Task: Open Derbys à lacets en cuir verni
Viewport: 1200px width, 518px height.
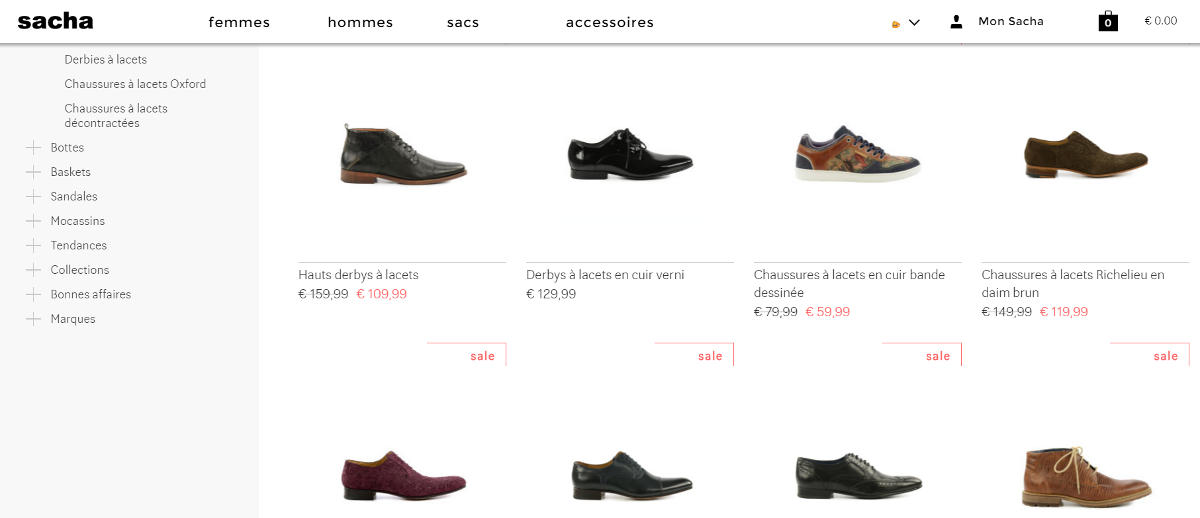Action: point(605,275)
